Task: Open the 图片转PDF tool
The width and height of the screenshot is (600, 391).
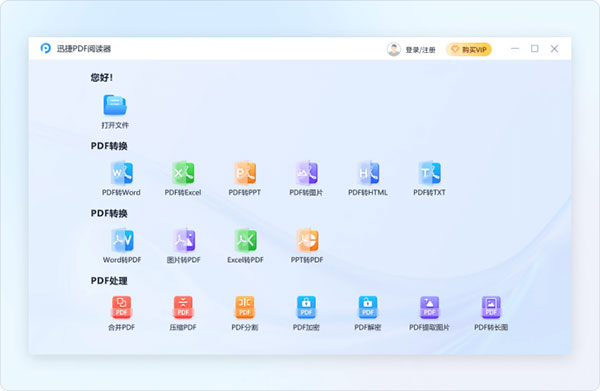Action: coord(184,240)
